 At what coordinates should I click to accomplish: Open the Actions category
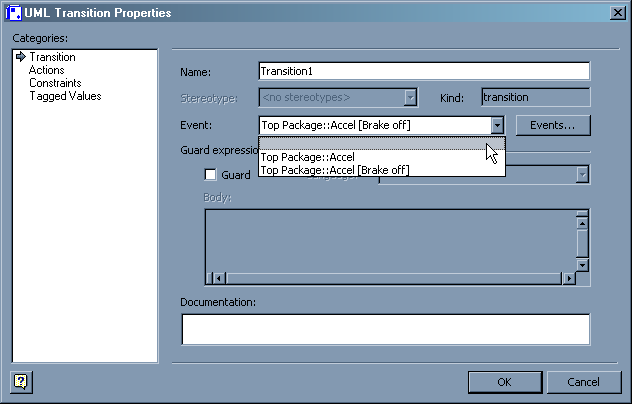(46, 70)
